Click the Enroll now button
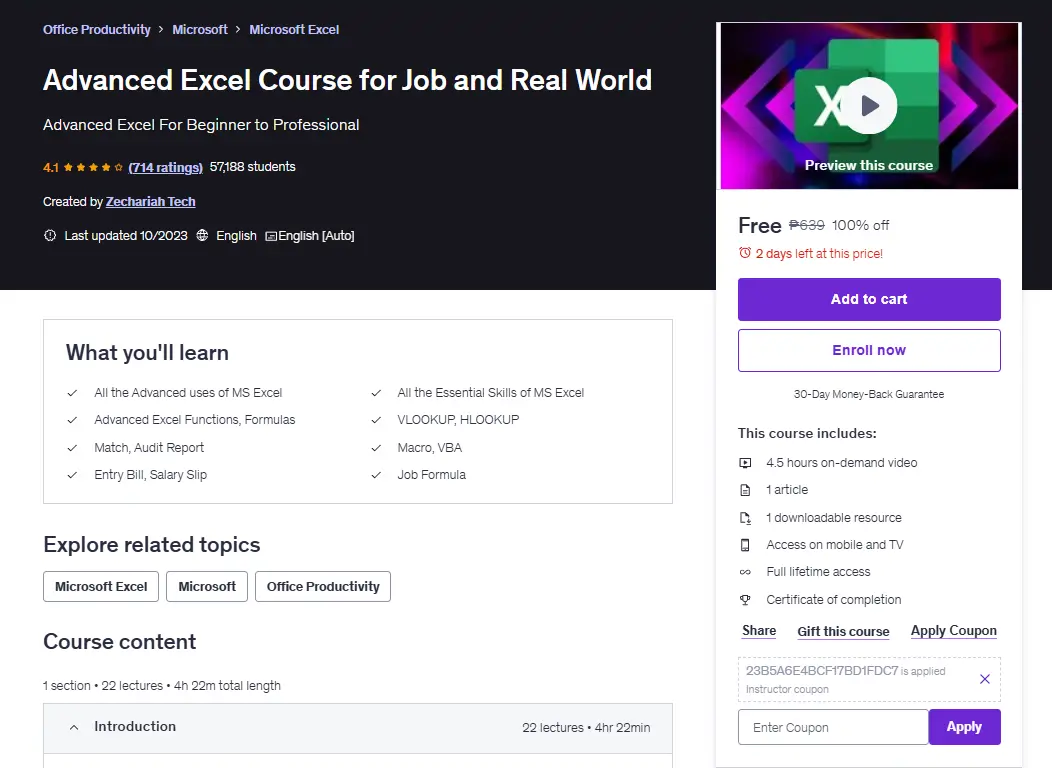The image size is (1052, 768). (x=869, y=350)
